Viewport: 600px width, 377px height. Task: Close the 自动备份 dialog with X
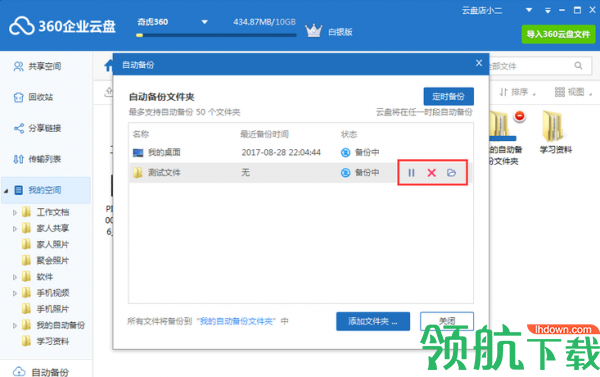tap(479, 63)
